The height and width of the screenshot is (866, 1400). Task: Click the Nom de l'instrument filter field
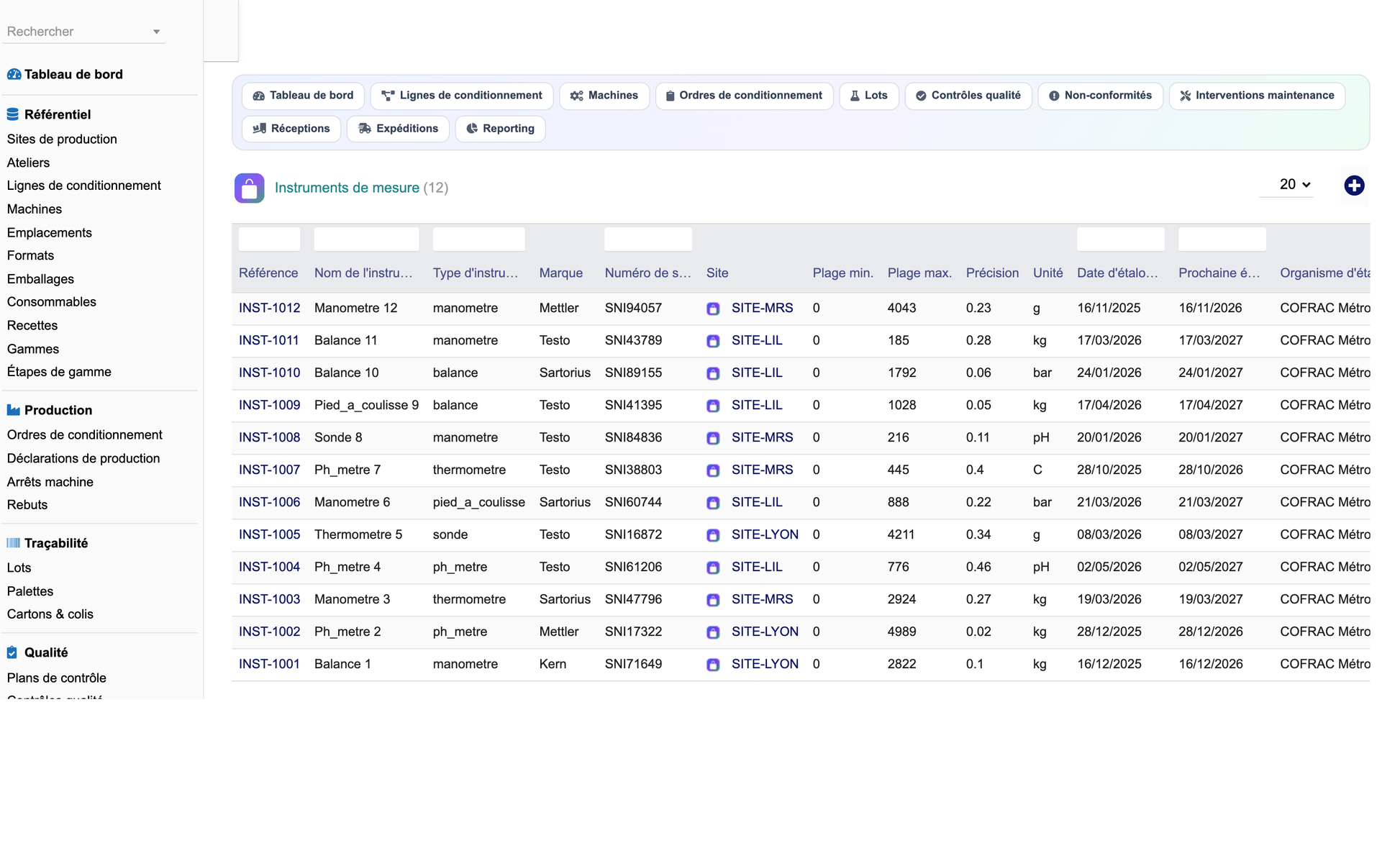(x=366, y=239)
